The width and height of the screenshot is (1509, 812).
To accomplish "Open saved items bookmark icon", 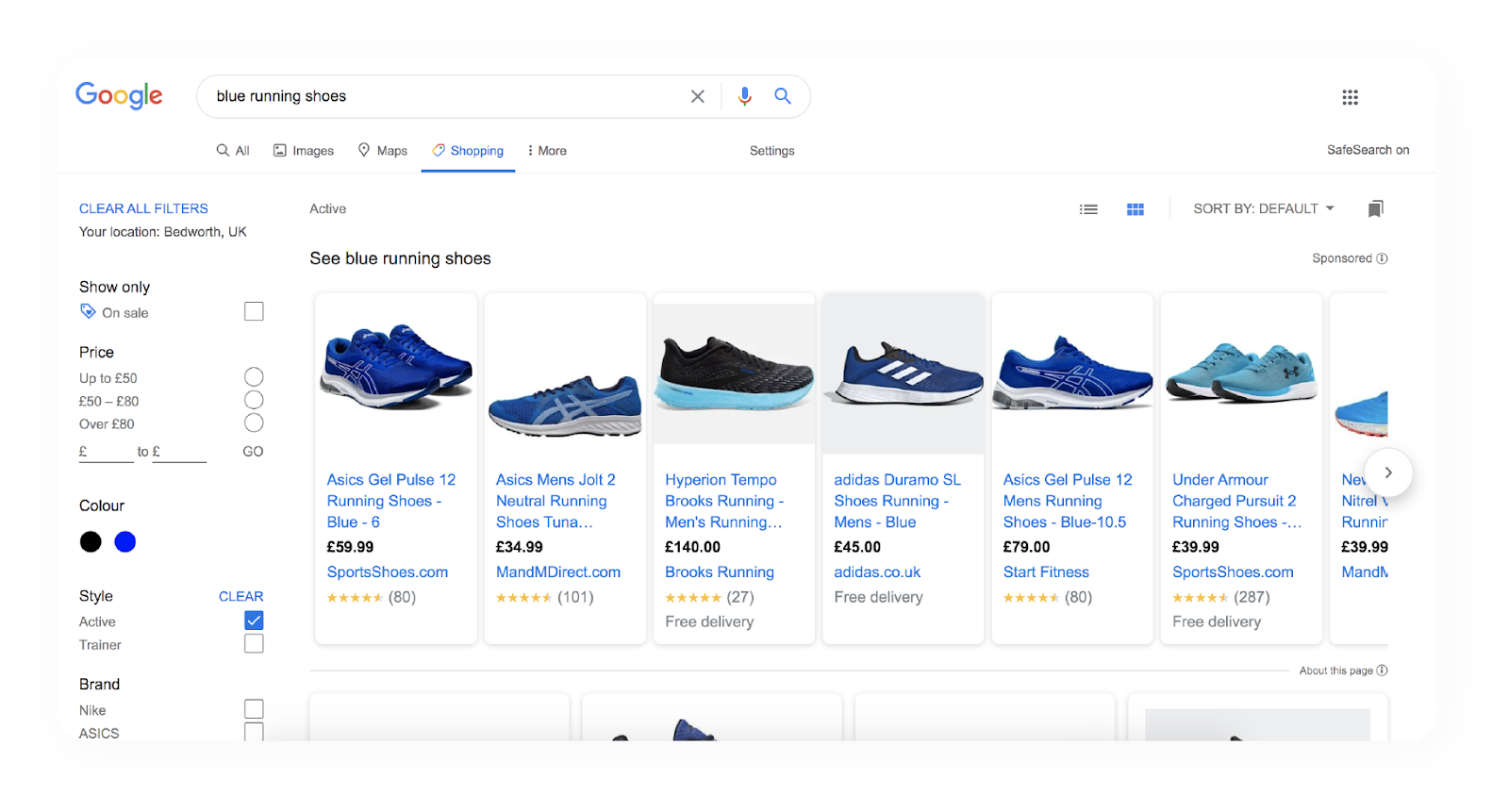I will pyautogui.click(x=1376, y=208).
